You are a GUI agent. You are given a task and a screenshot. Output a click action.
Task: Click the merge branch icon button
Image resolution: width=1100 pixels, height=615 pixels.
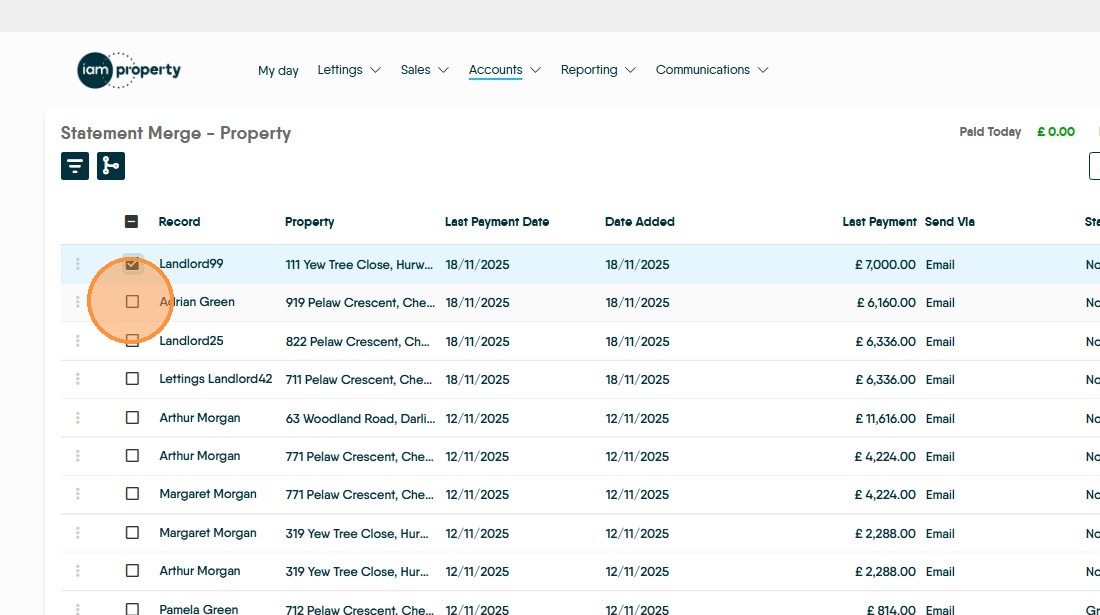[x=111, y=166]
